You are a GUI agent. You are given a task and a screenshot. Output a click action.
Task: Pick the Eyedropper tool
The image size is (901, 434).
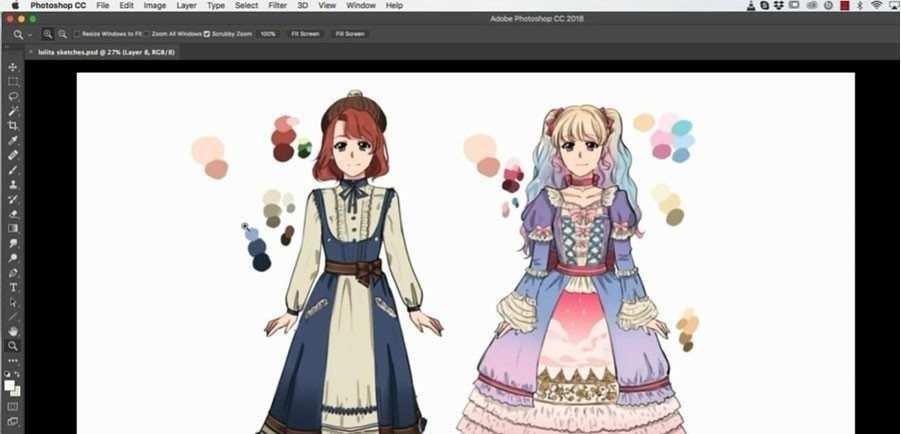point(13,140)
